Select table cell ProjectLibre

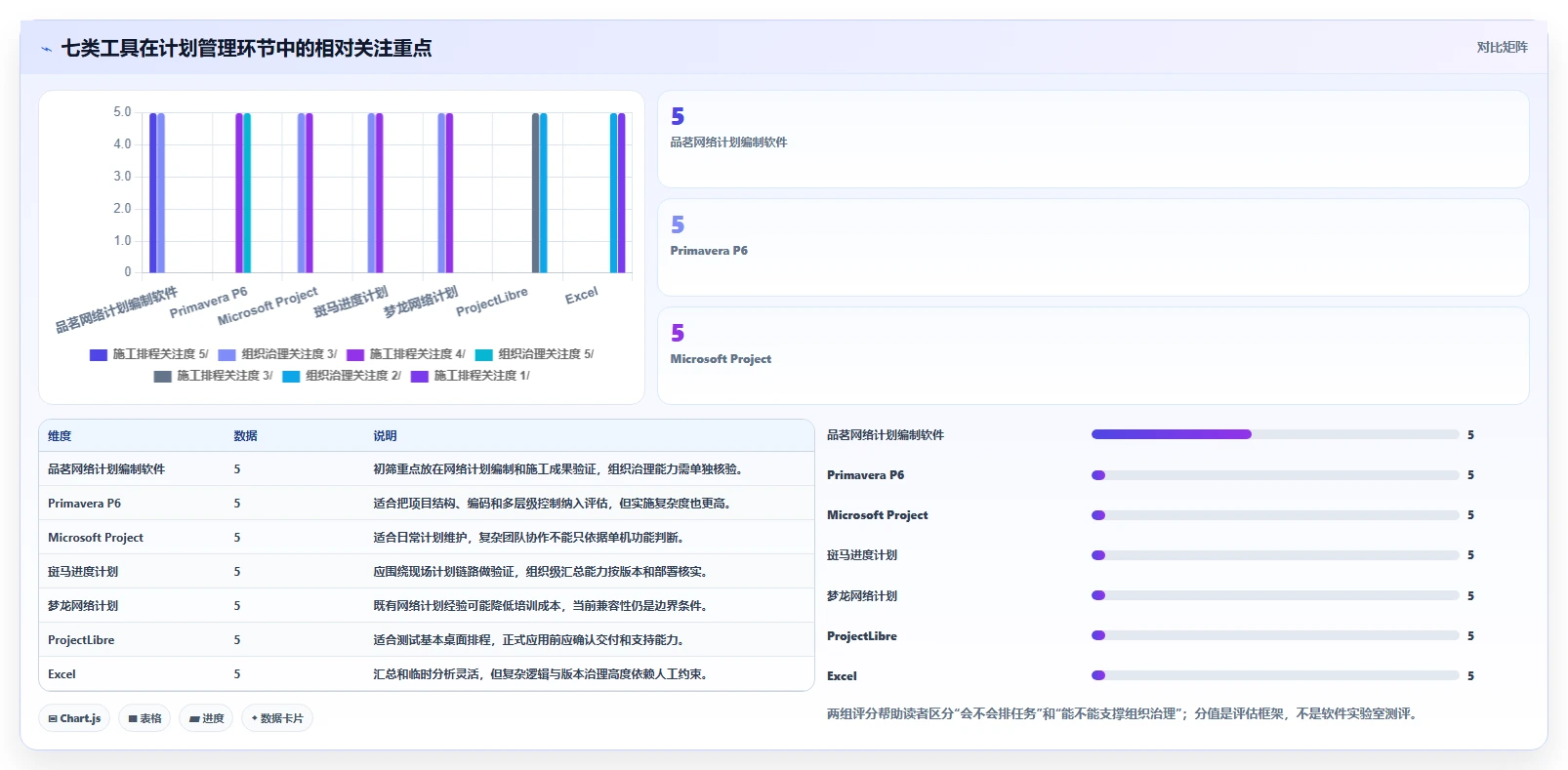point(81,640)
